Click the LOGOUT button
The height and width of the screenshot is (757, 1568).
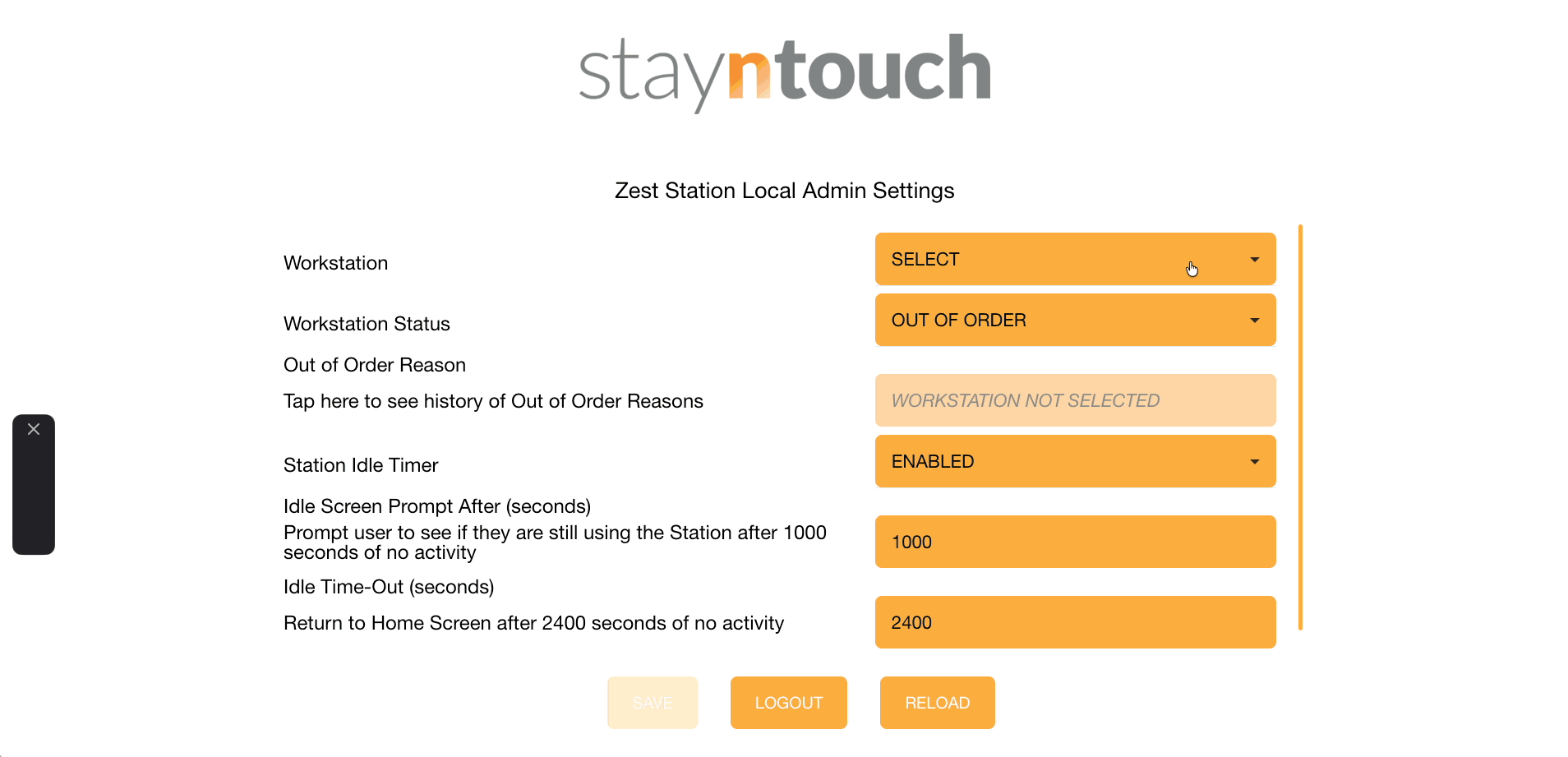(x=789, y=703)
